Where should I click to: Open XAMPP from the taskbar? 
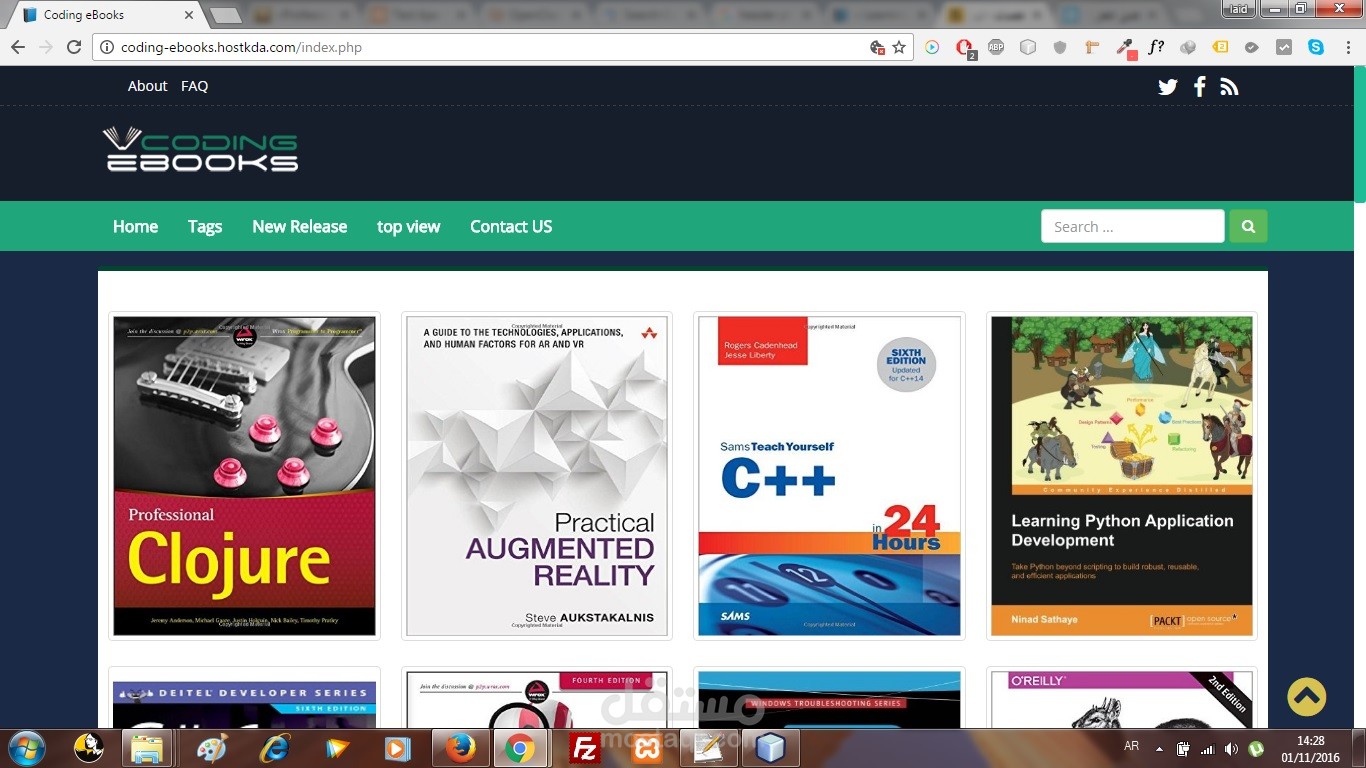[x=648, y=748]
